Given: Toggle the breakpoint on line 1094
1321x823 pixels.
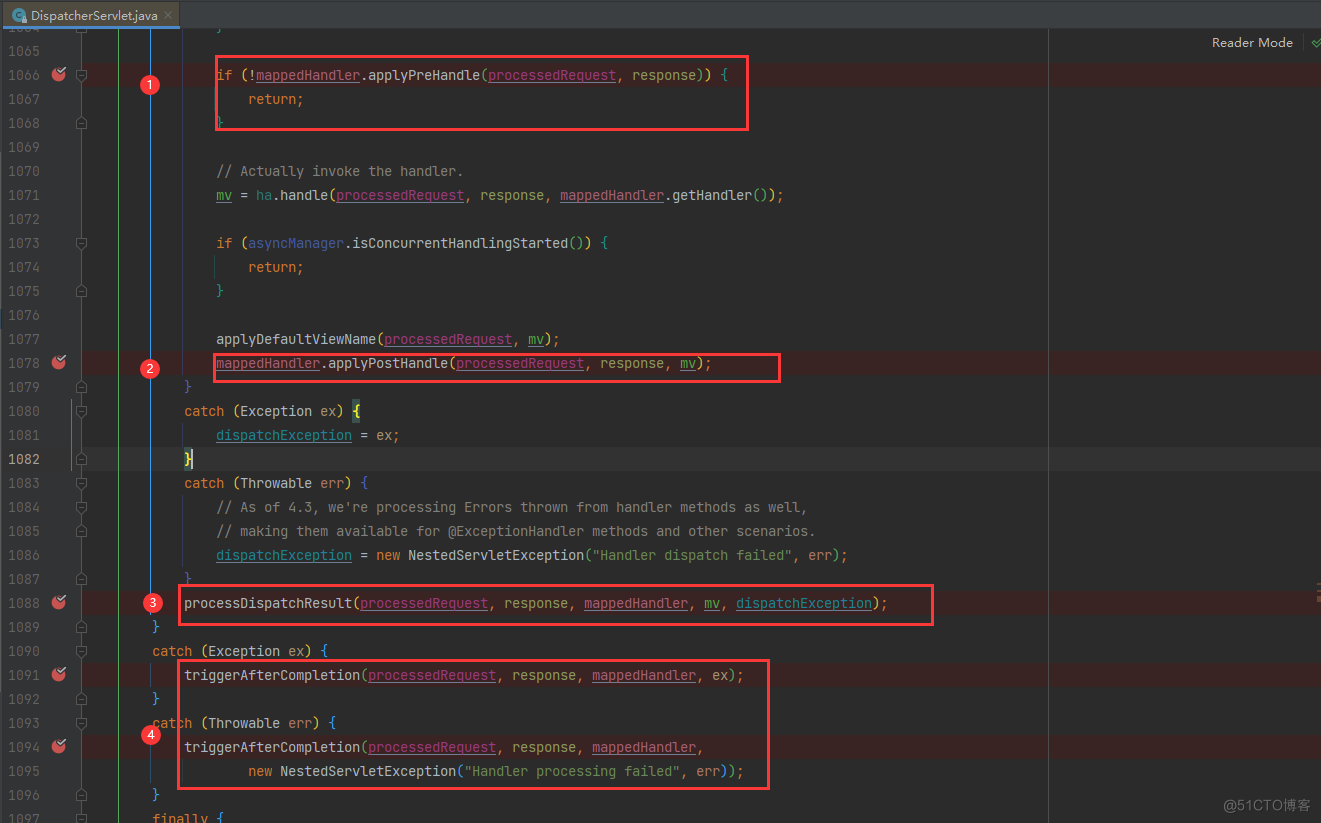Looking at the screenshot, I should pyautogui.click(x=58, y=747).
